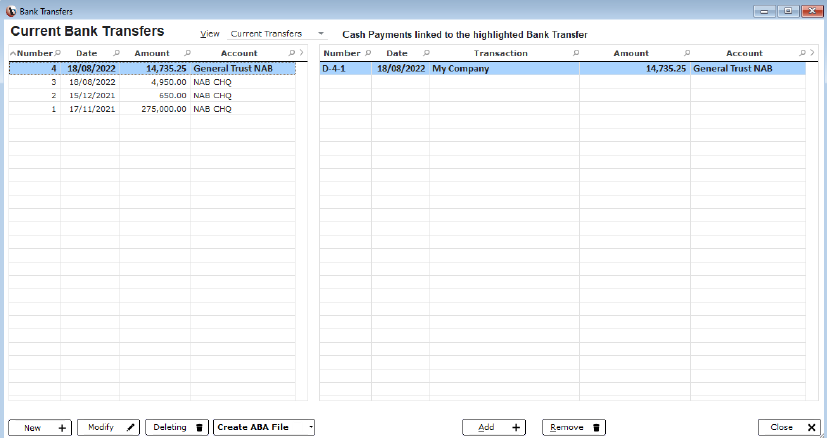Open the Create ABA File dropdown arrow
The width and height of the screenshot is (827, 438).
tap(311, 427)
